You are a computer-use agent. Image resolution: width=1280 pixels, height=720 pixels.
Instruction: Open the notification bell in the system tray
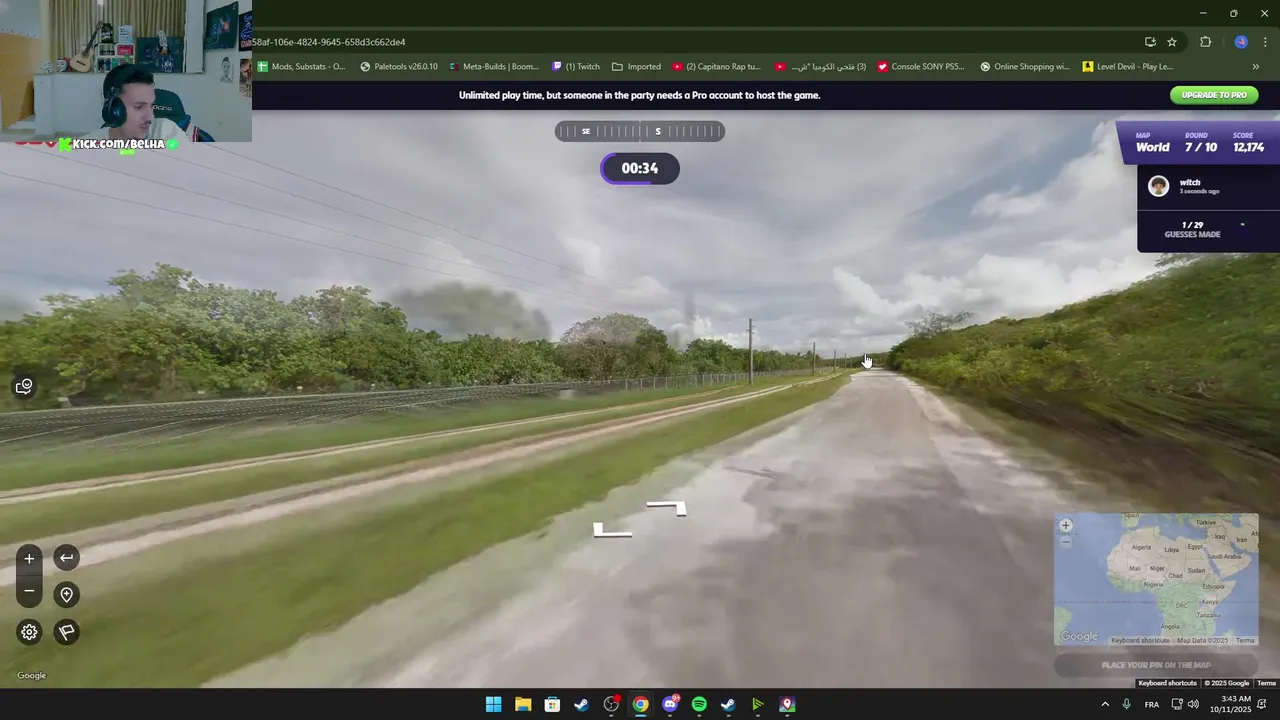[1263, 704]
